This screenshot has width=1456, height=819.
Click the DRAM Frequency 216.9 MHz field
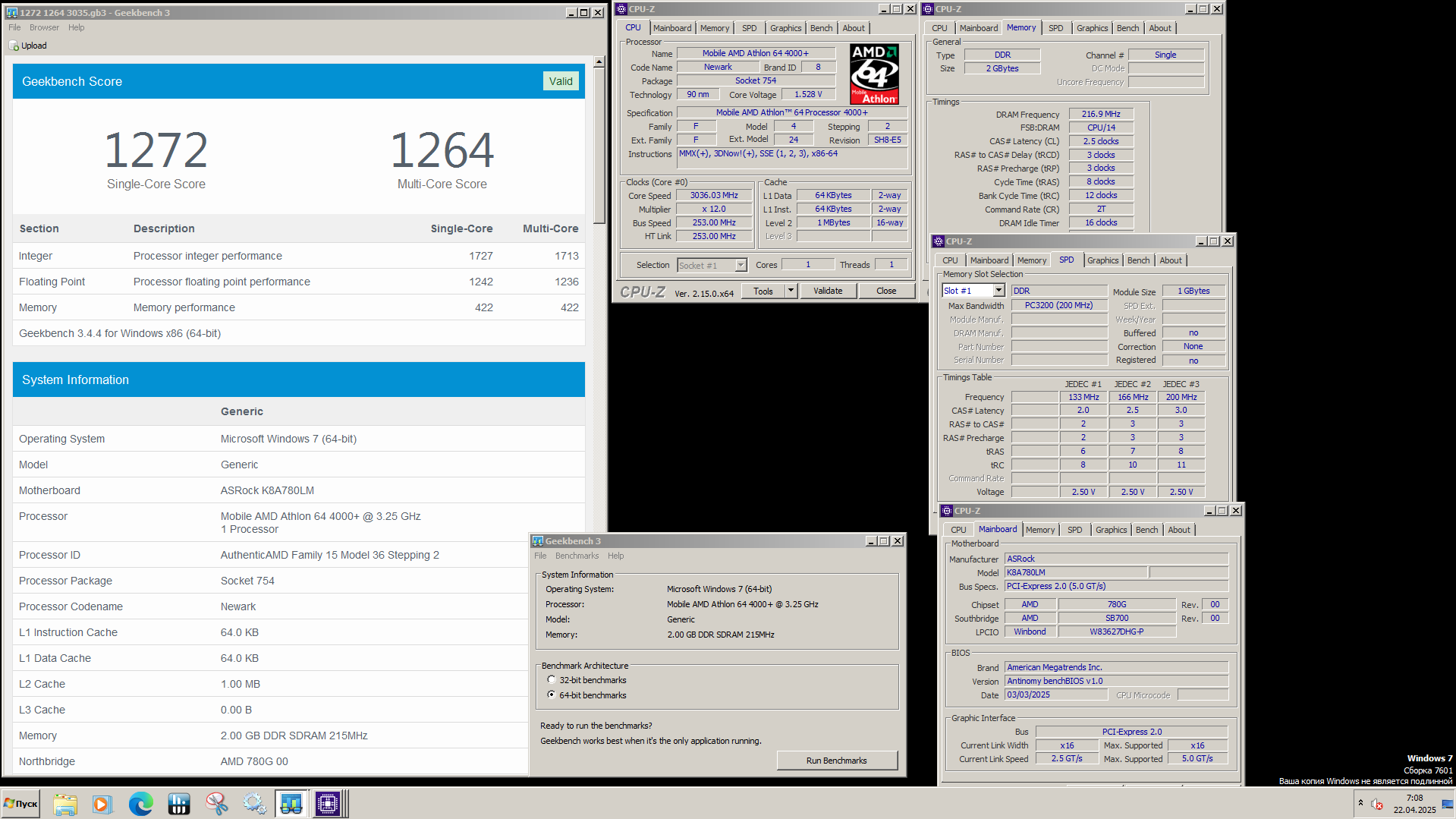[1101, 115]
